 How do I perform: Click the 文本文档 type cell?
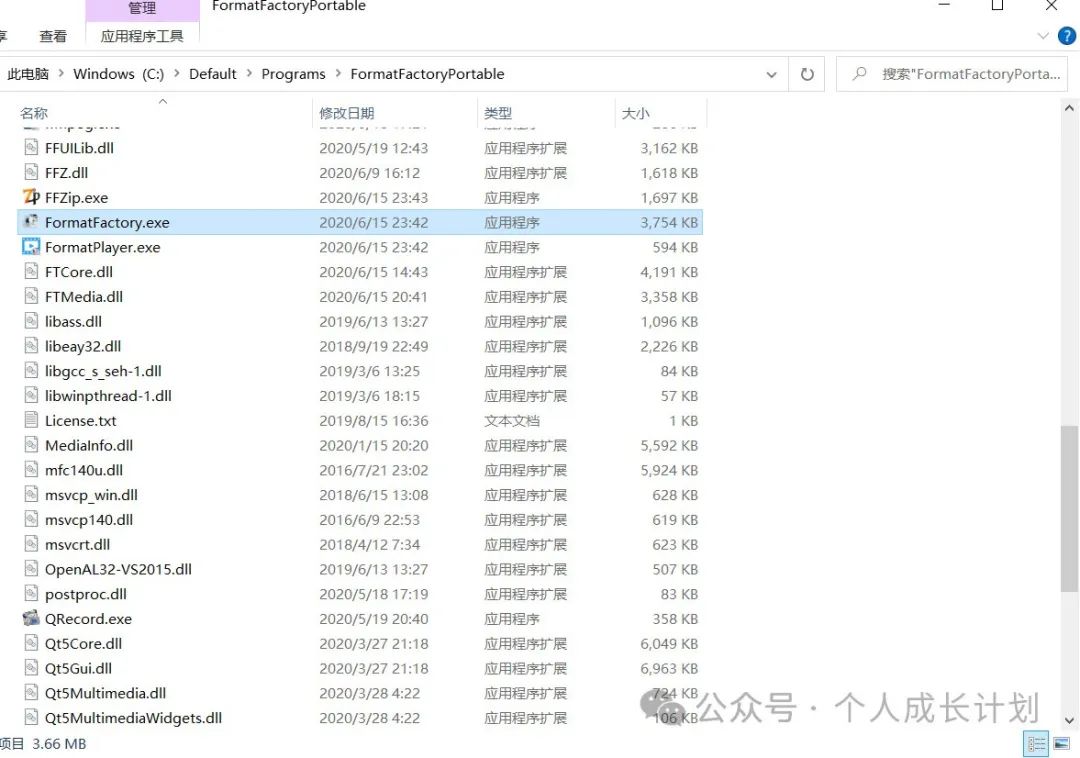(512, 421)
